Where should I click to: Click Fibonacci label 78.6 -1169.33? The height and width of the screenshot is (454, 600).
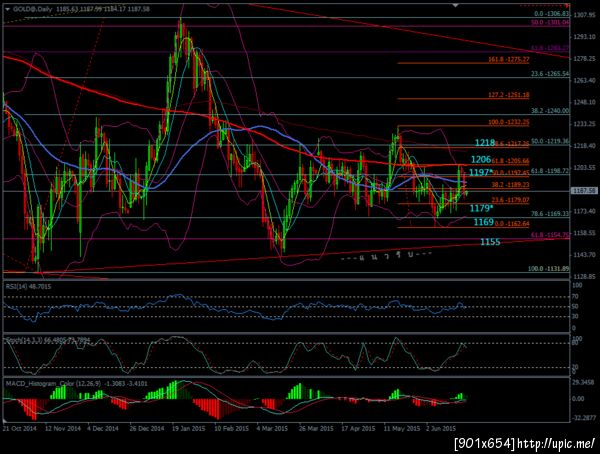coord(550,214)
